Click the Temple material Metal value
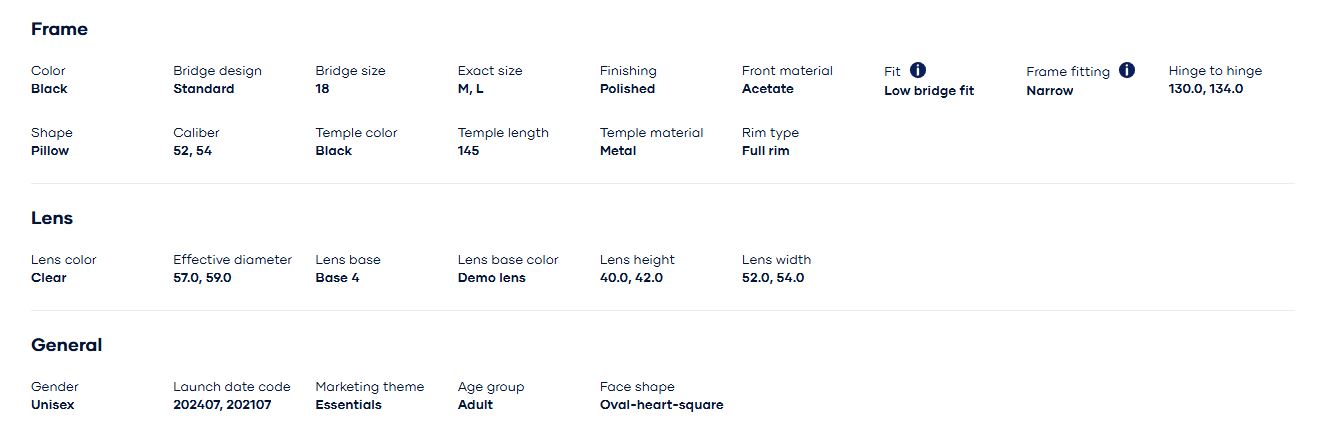The height and width of the screenshot is (434, 1319). [617, 151]
